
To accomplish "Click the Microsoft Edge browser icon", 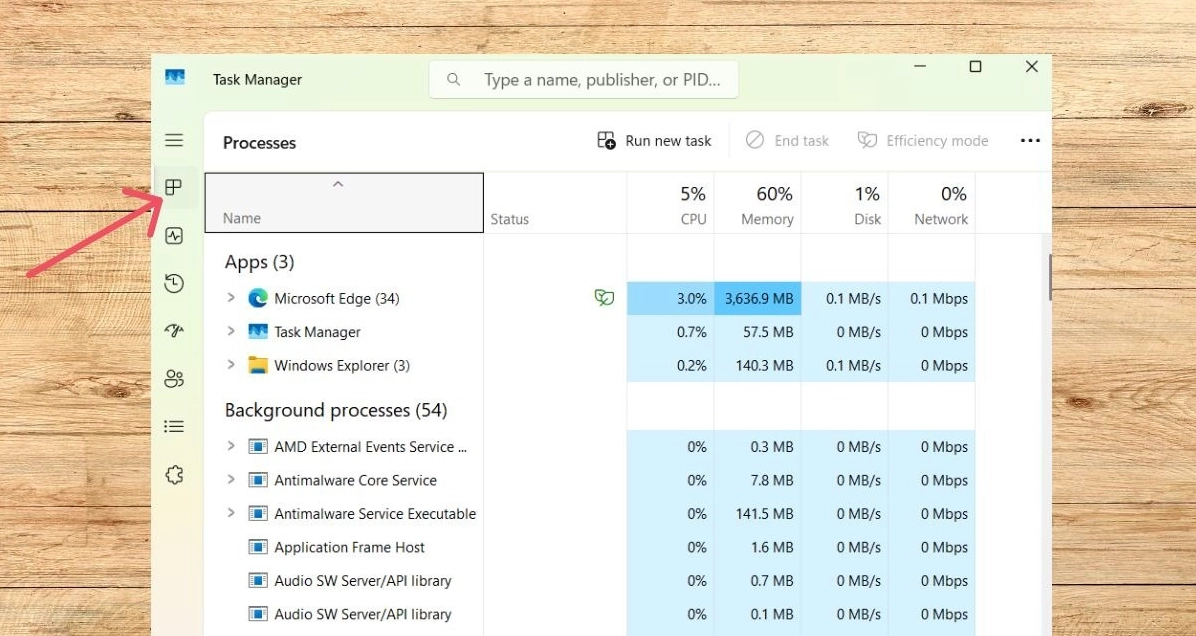I will [x=258, y=298].
